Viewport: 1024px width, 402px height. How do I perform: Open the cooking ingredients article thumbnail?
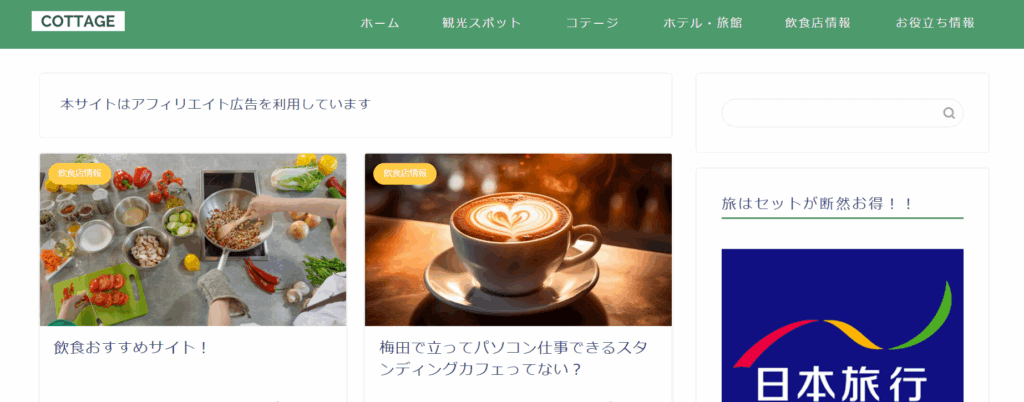(193, 240)
